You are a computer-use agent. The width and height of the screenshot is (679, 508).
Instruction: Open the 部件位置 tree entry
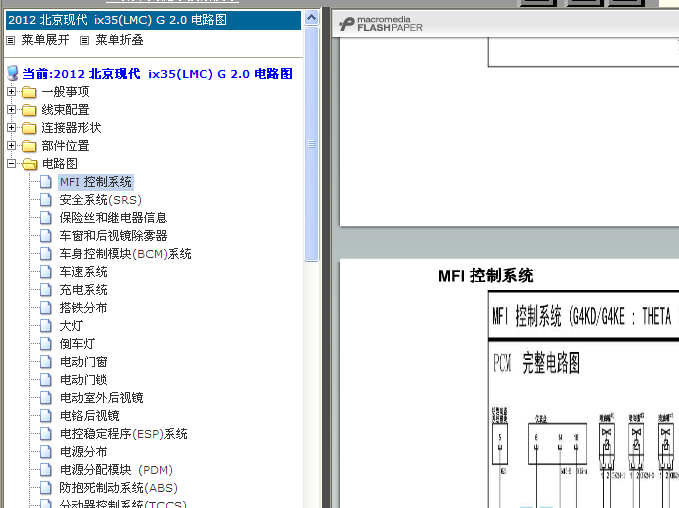point(65,146)
